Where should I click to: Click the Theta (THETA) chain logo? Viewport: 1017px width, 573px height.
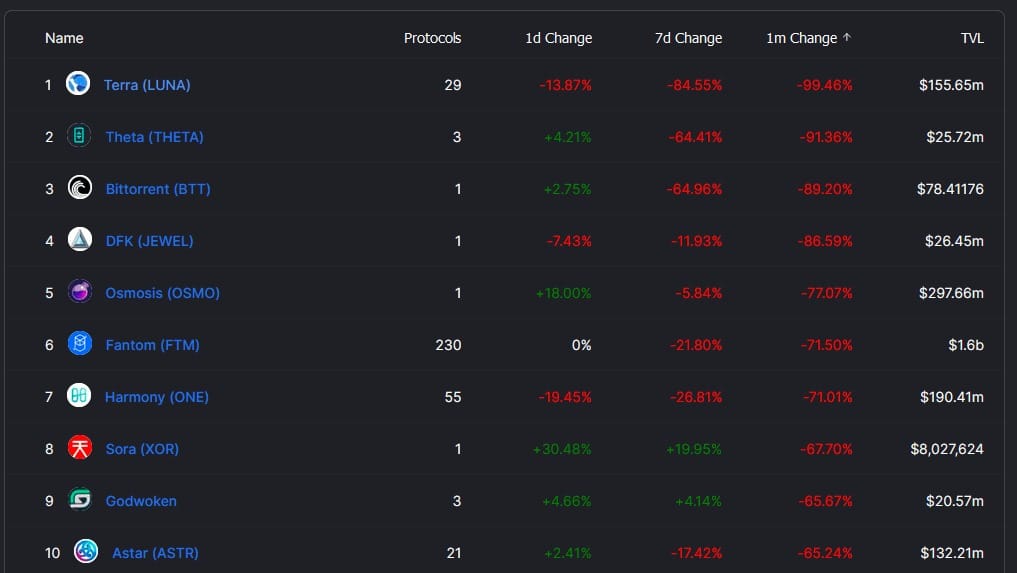tap(79, 136)
